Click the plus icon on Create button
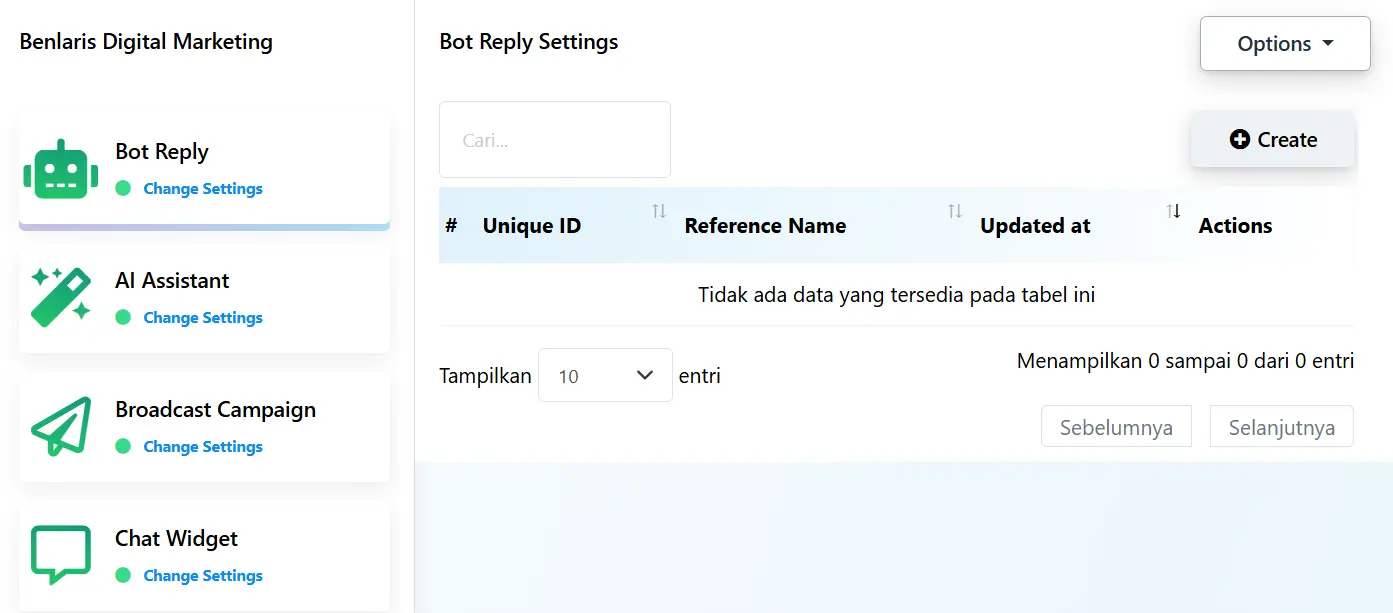This screenshot has height=613, width=1393. pyautogui.click(x=1240, y=140)
